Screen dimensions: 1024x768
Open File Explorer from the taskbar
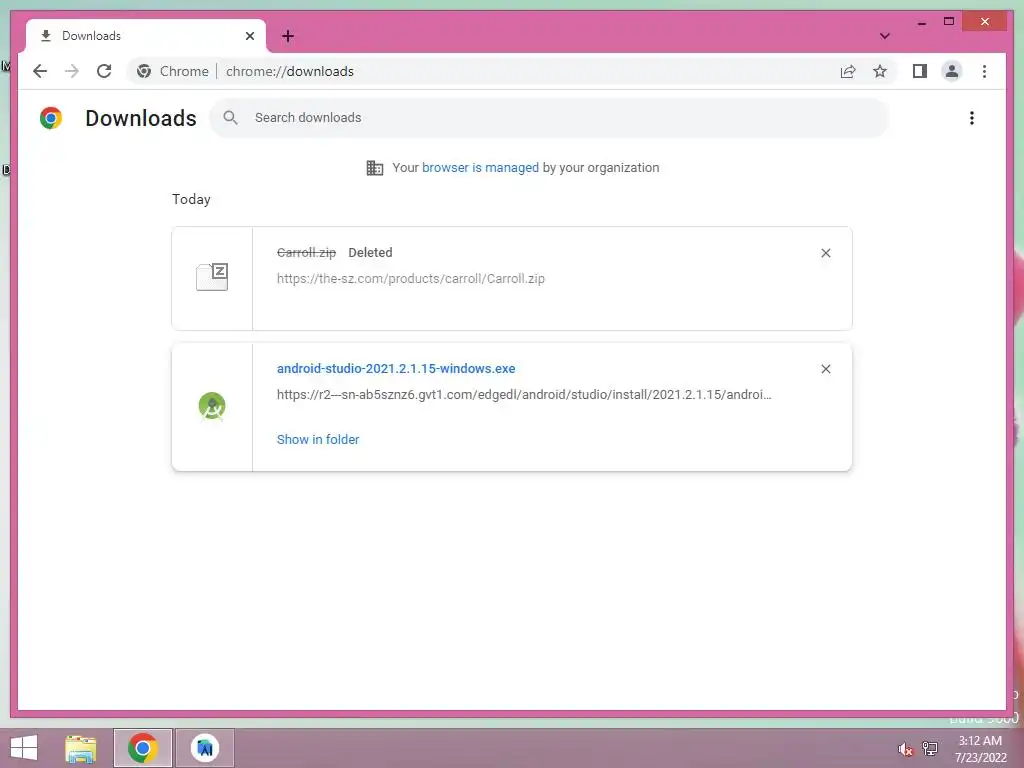click(80, 748)
